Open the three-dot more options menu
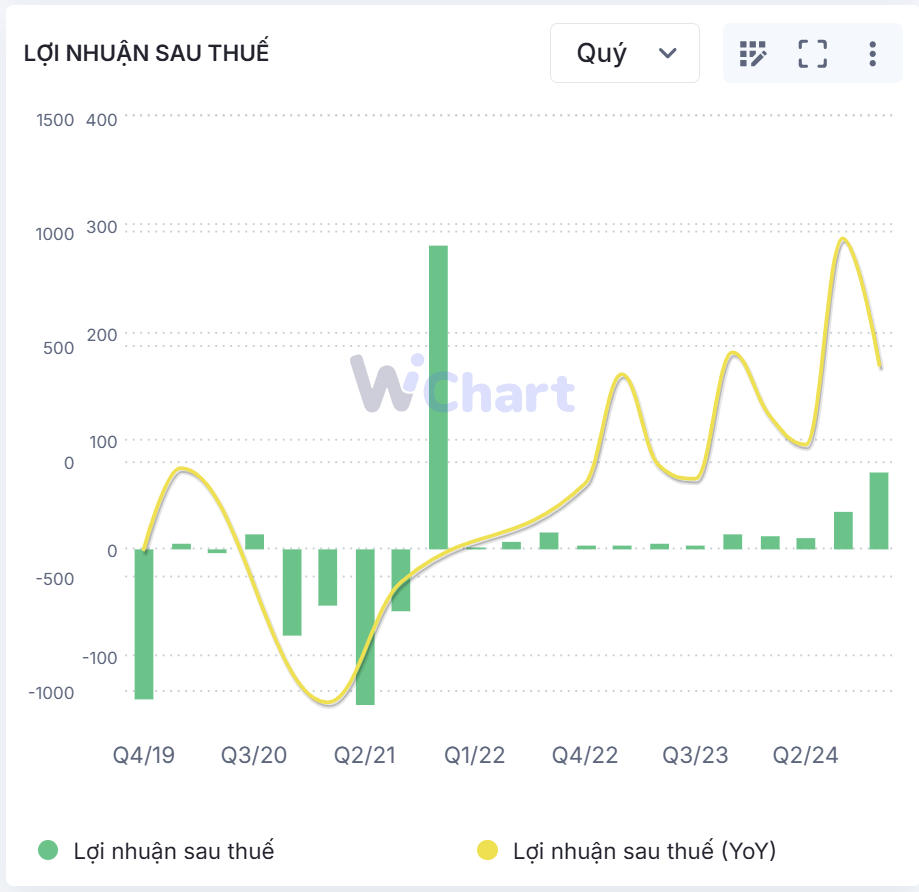This screenshot has height=892, width=919. tap(872, 53)
